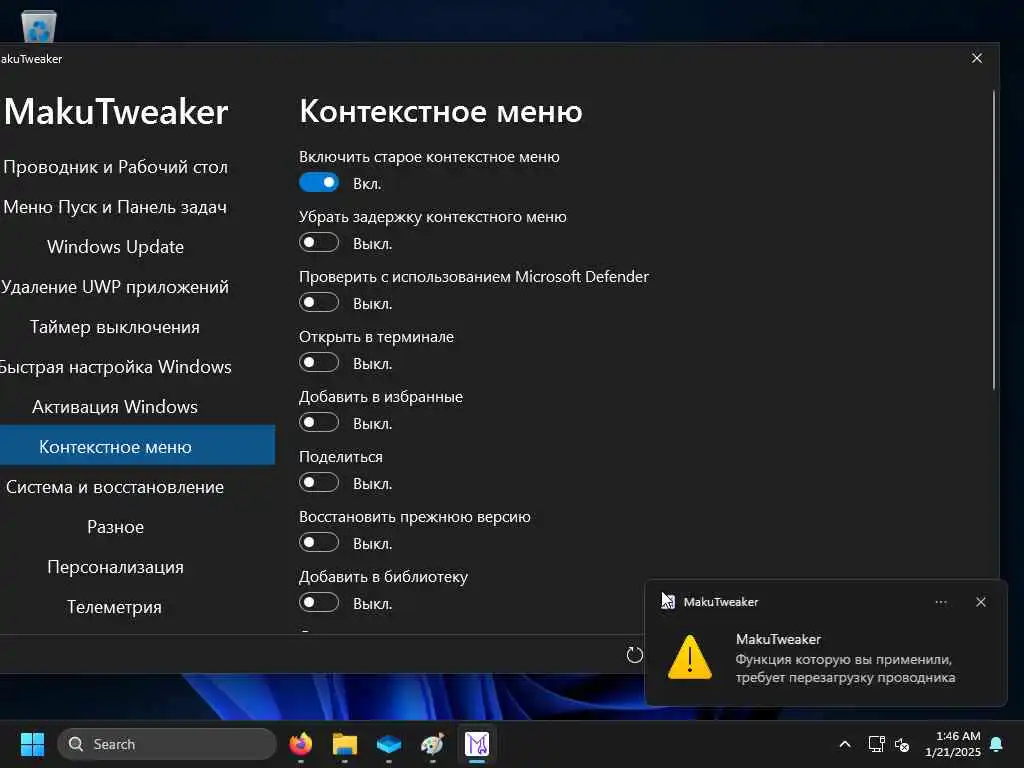Click the taskbar Search box
The width and height of the screenshot is (1024, 768).
167,744
